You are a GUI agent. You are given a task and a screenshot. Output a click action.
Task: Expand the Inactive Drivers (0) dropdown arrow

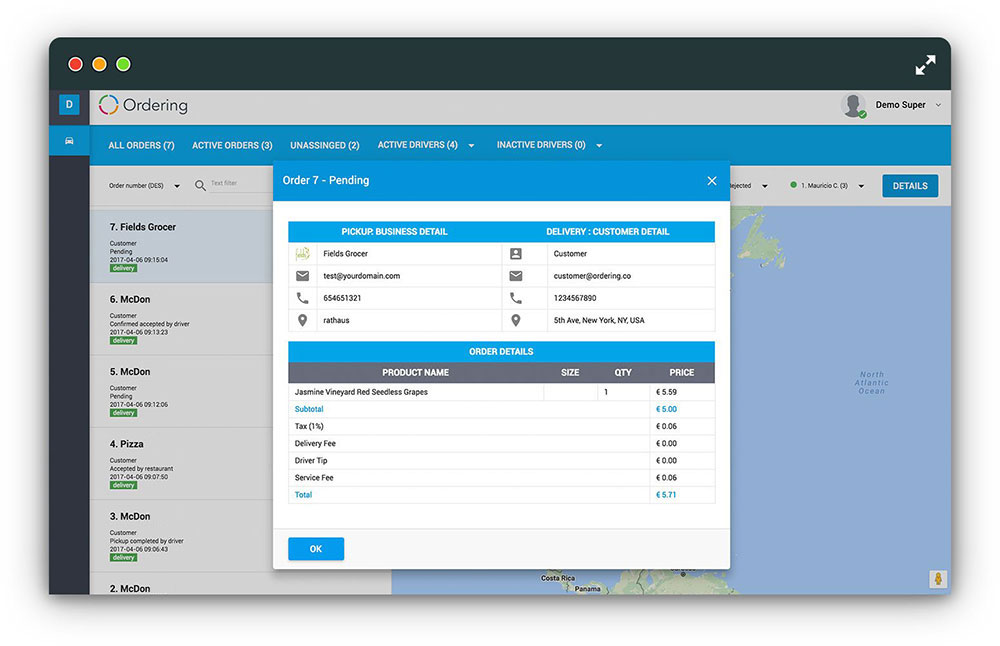599,145
